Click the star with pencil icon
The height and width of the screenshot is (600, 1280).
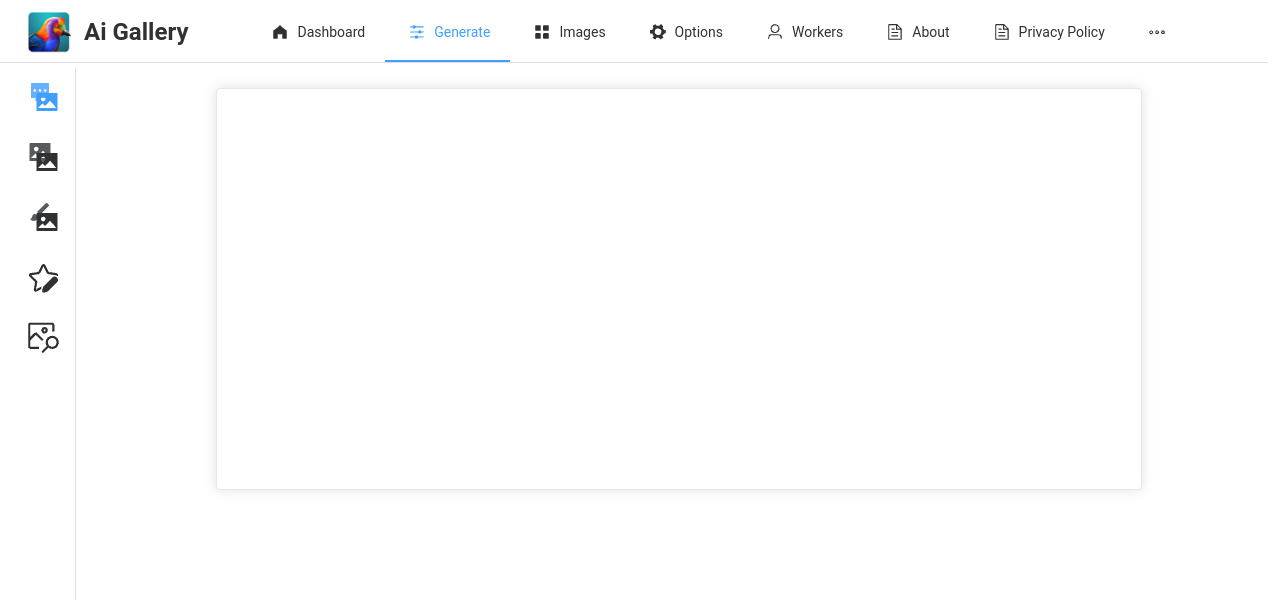44,278
